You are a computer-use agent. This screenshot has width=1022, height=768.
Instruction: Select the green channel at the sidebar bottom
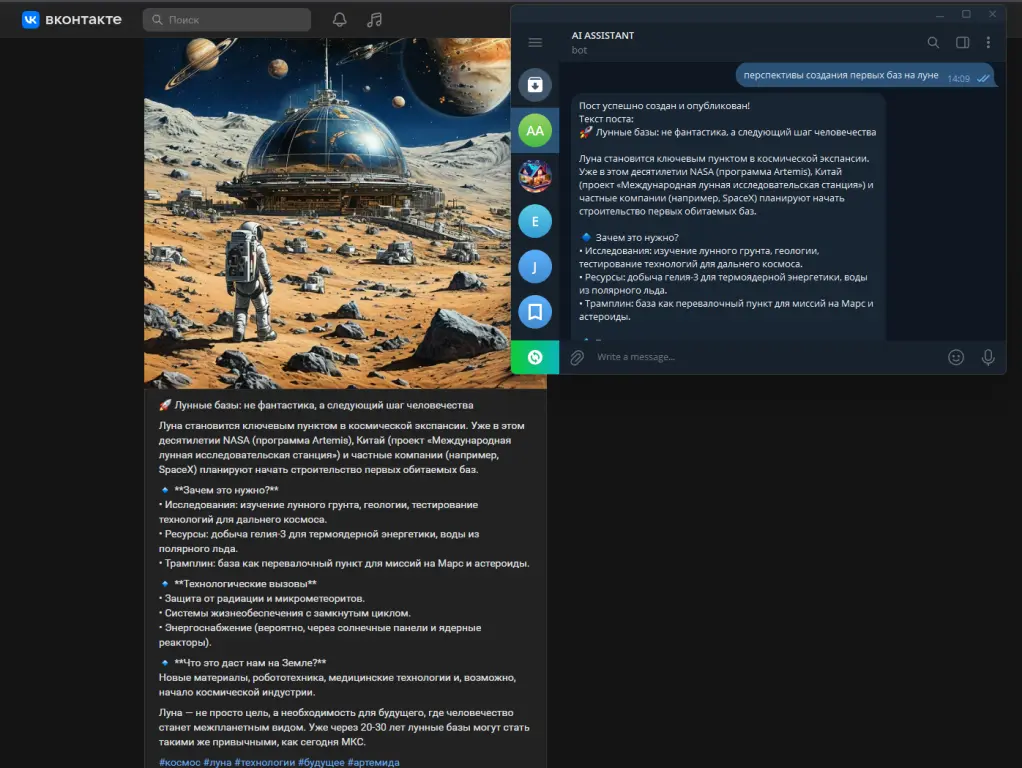click(x=535, y=356)
